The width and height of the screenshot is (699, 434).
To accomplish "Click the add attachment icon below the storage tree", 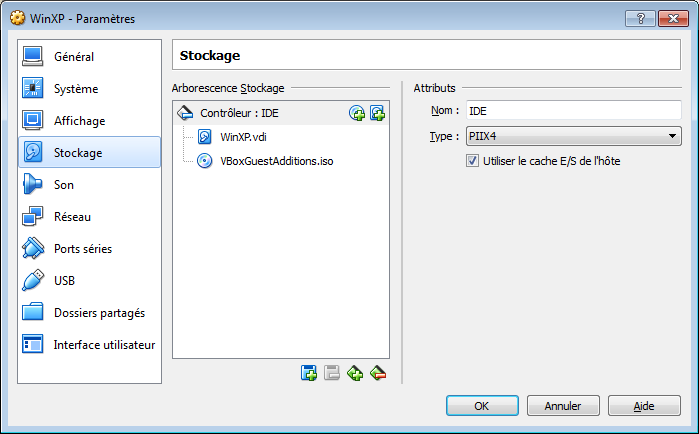I will [x=355, y=373].
